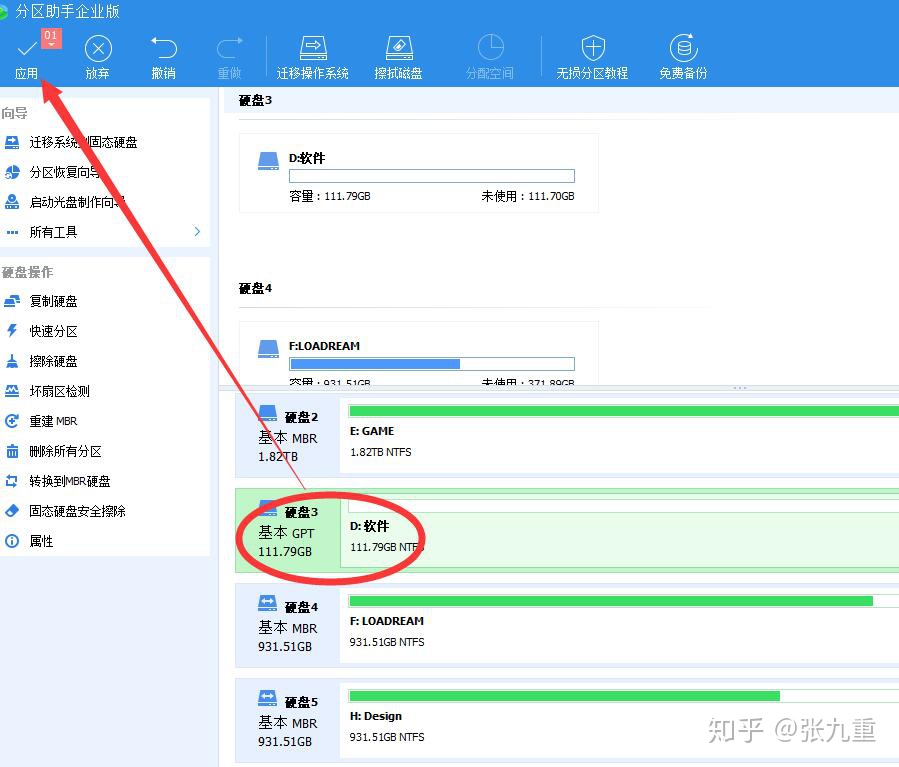Open 属性 properties at sidebar bottom

tap(44, 541)
